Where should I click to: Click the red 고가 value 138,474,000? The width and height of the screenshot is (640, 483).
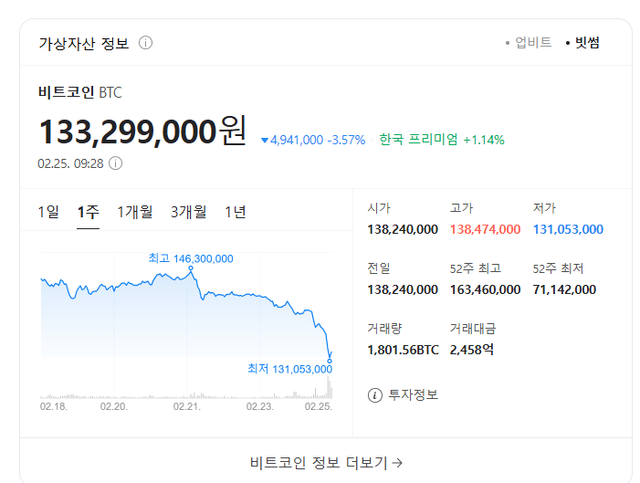pos(485,229)
